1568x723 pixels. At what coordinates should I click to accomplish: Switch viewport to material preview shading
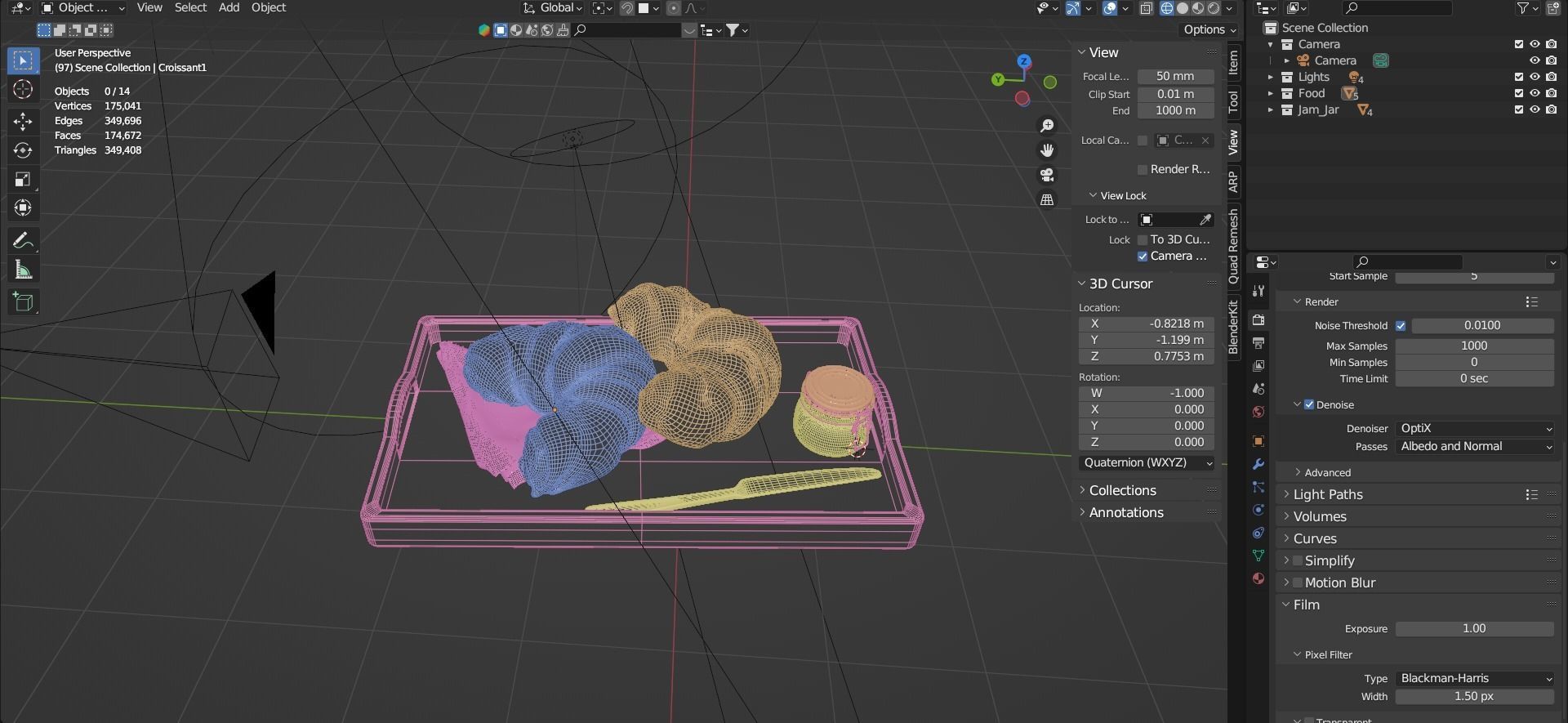point(1198,8)
